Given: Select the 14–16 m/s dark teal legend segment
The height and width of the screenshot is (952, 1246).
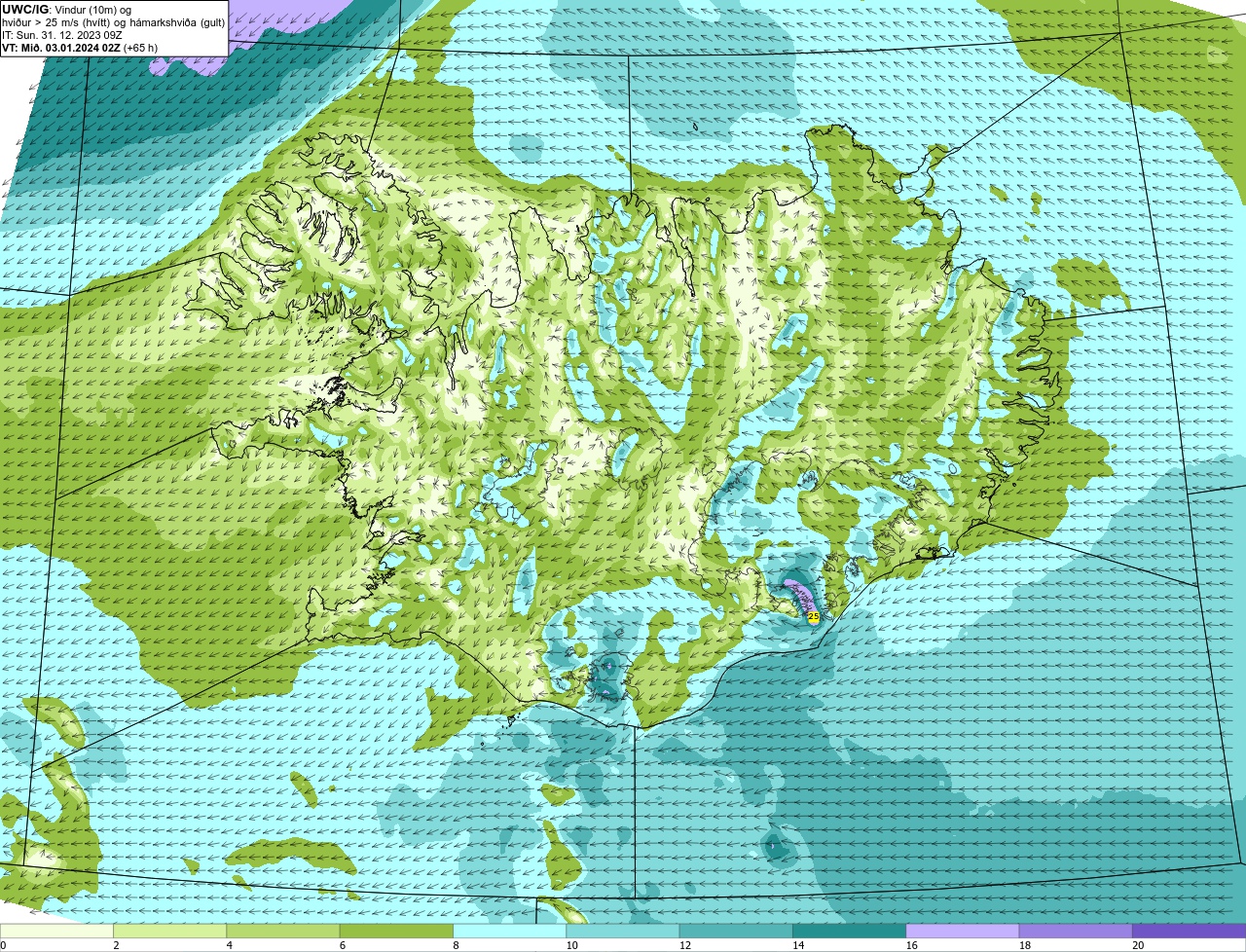Looking at the screenshot, I should click(849, 932).
